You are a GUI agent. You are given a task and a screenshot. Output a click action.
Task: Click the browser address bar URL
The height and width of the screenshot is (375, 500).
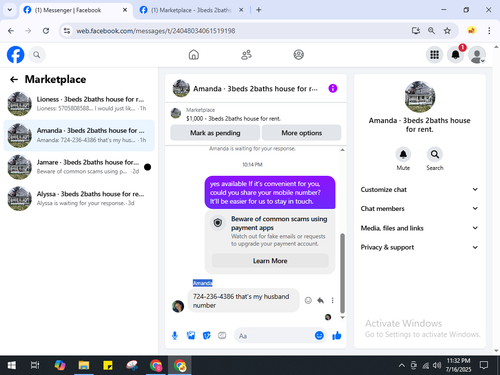tap(156, 31)
